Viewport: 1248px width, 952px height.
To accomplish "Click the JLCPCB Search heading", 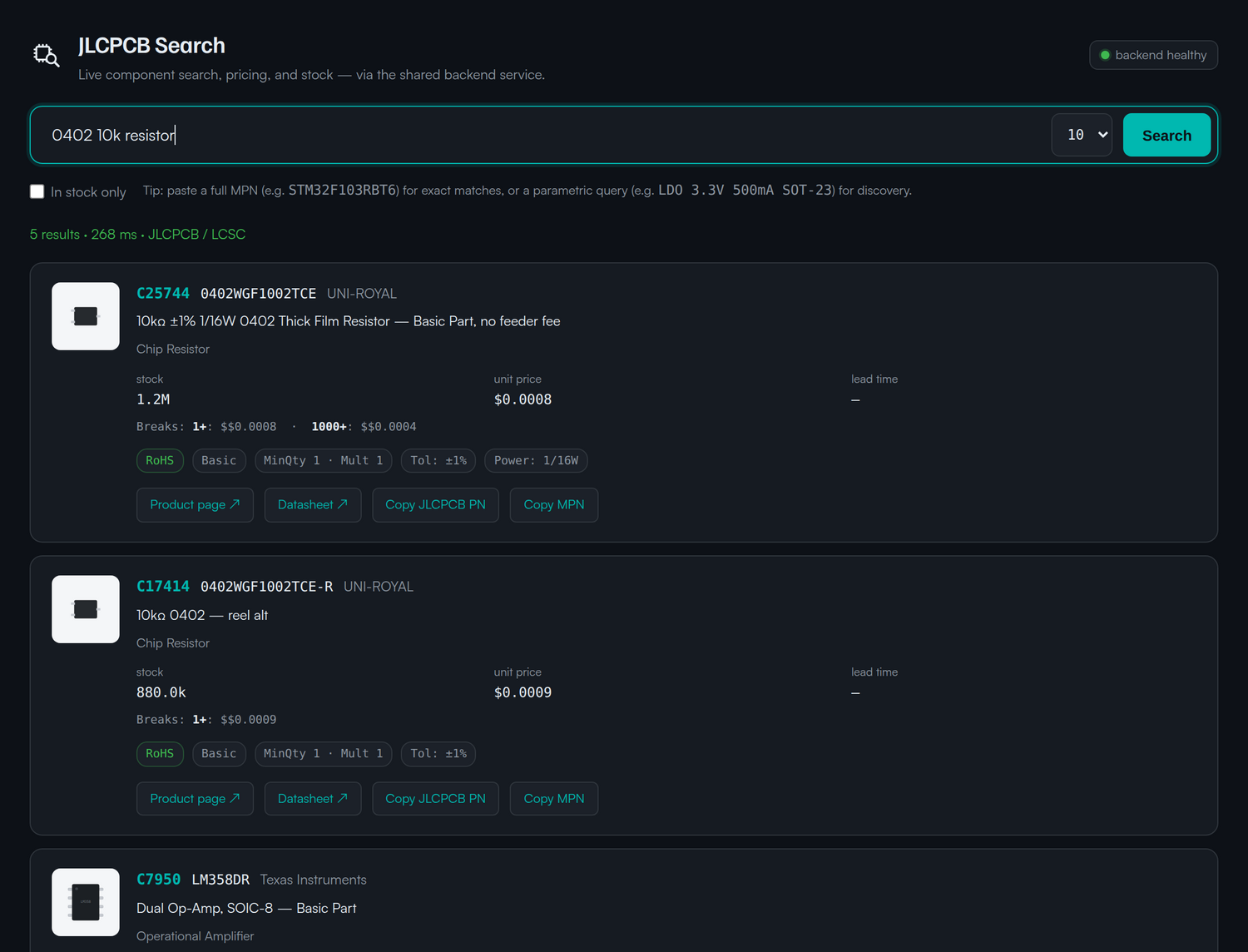I will 151,46.
